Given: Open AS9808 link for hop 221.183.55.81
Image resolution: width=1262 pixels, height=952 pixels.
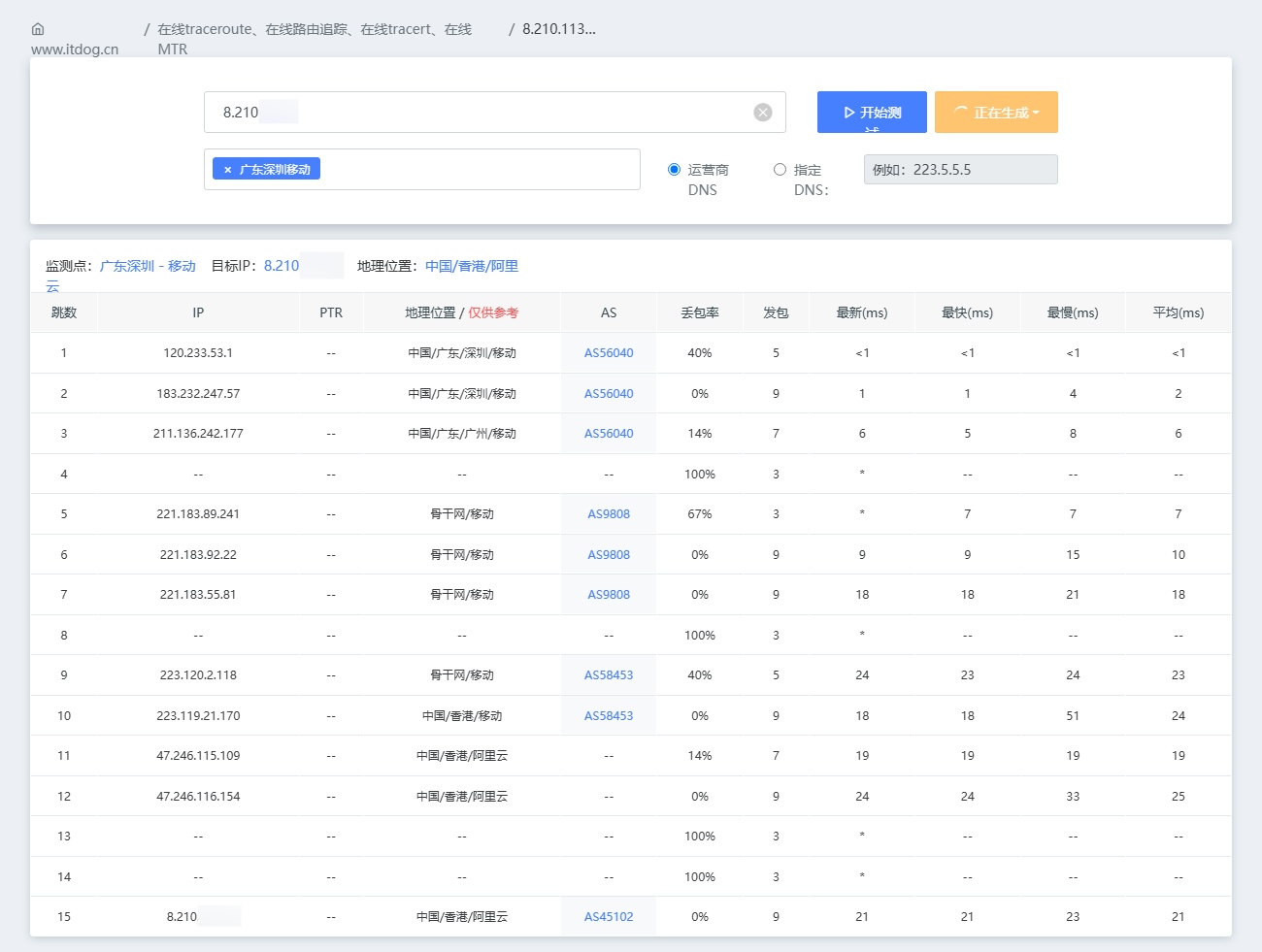Looking at the screenshot, I should [609, 595].
